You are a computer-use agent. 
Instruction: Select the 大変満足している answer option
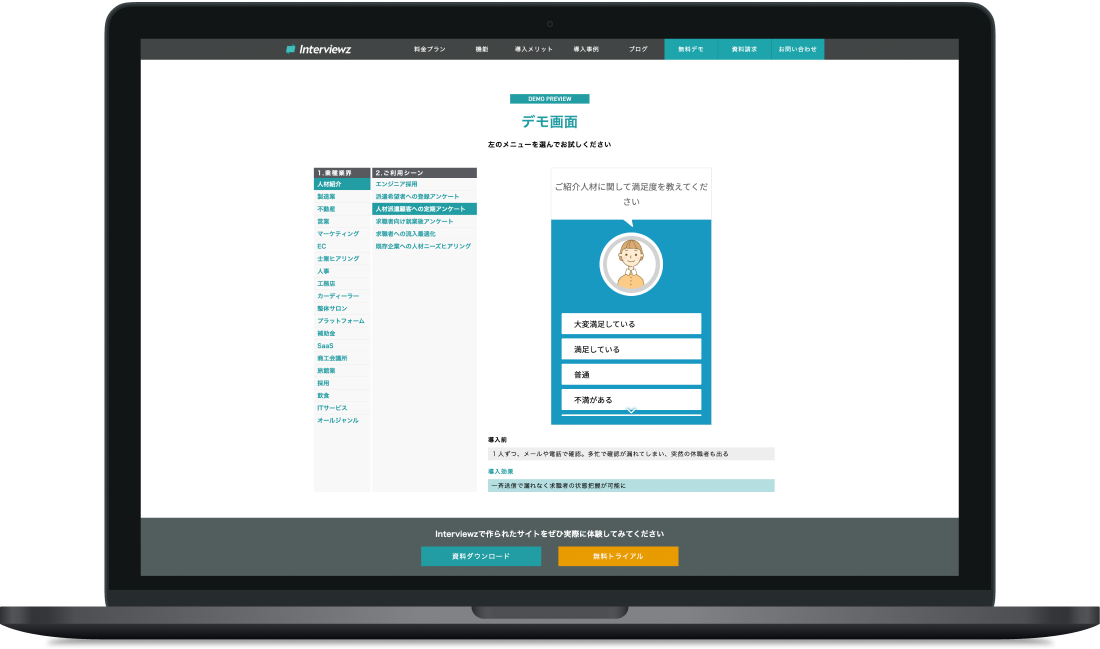point(631,323)
